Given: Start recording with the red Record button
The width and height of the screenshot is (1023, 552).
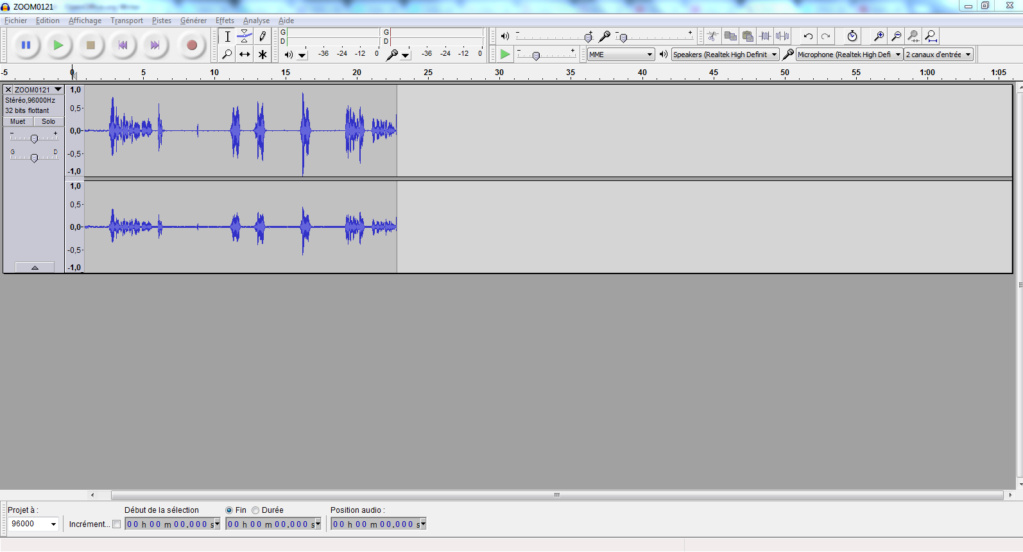Looking at the screenshot, I should click(192, 46).
